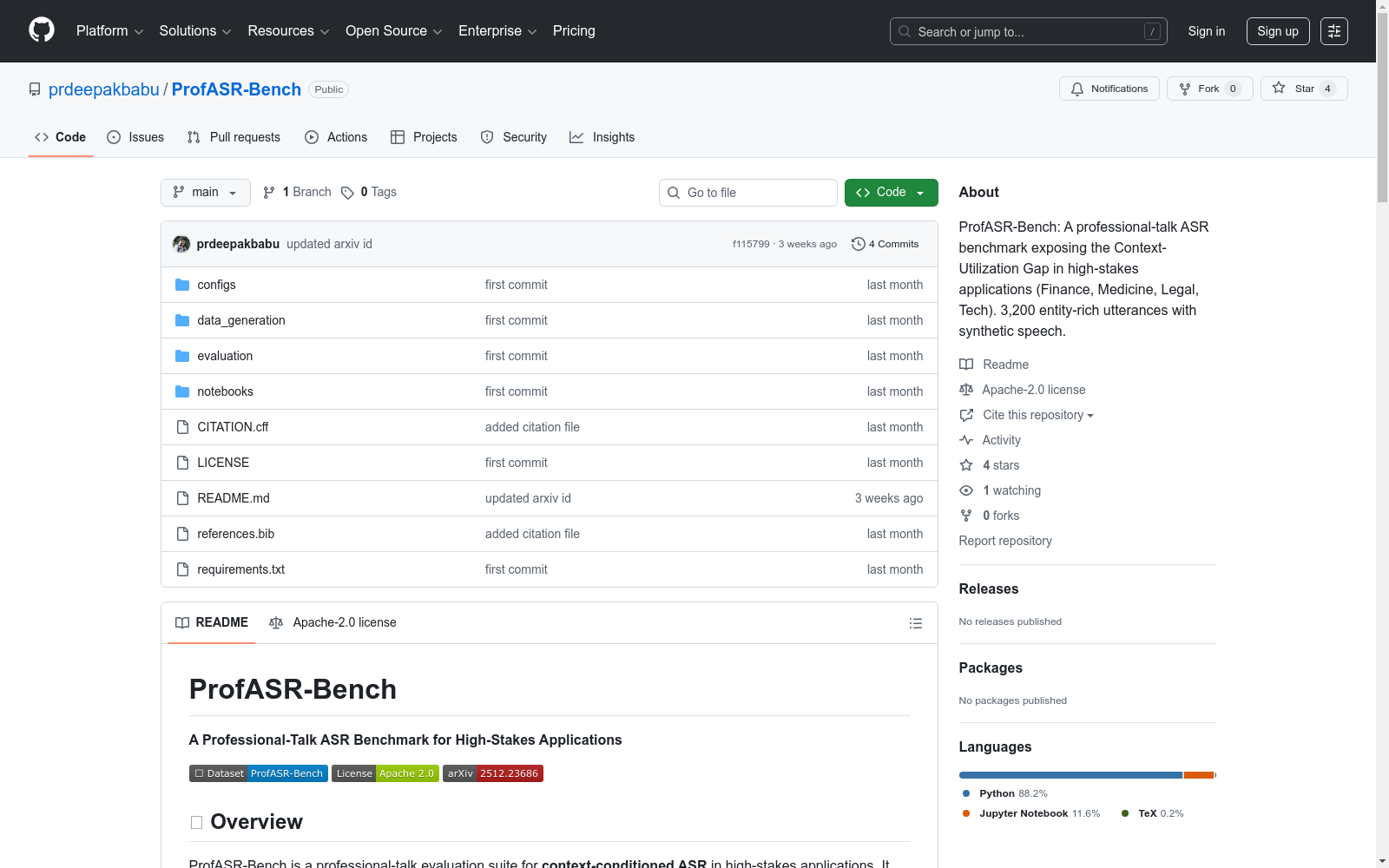Image resolution: width=1389 pixels, height=868 pixels.
Task: Open the data_generation folder
Action: click(241, 320)
